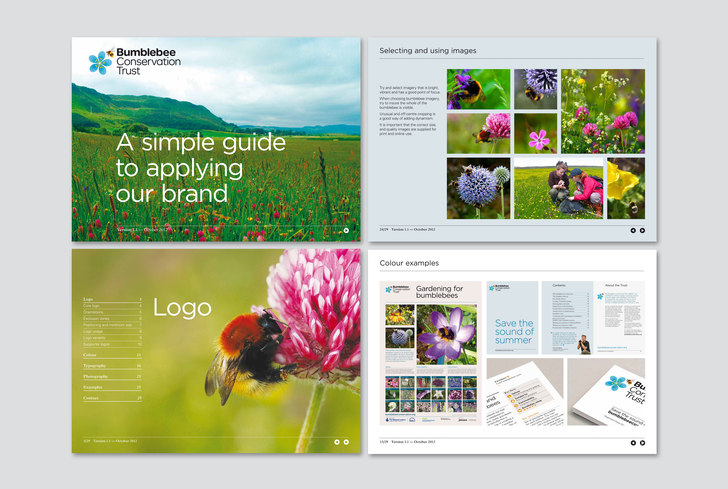
Task: Select the blue globe thistle photo
Action: tap(478, 188)
